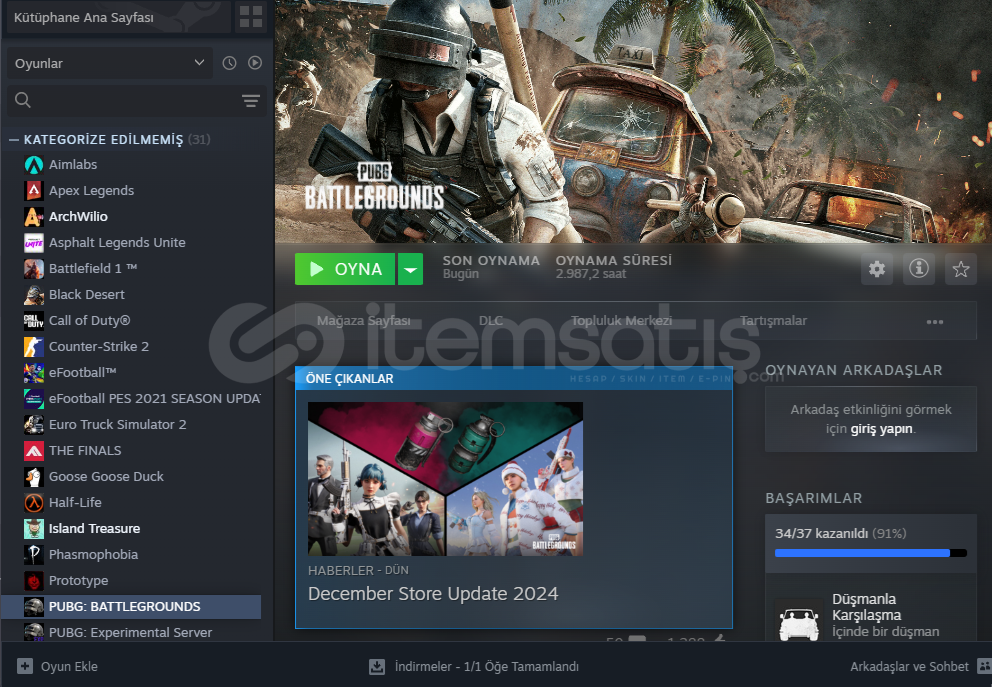Click the add game plus icon

coord(25,666)
